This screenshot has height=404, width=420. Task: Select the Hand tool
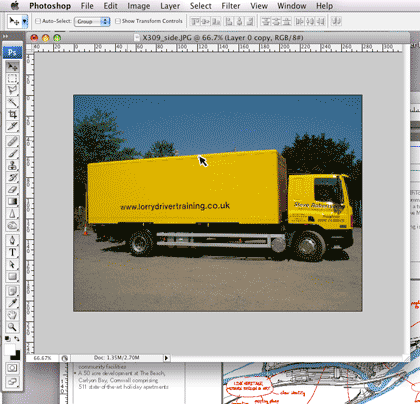click(13, 315)
